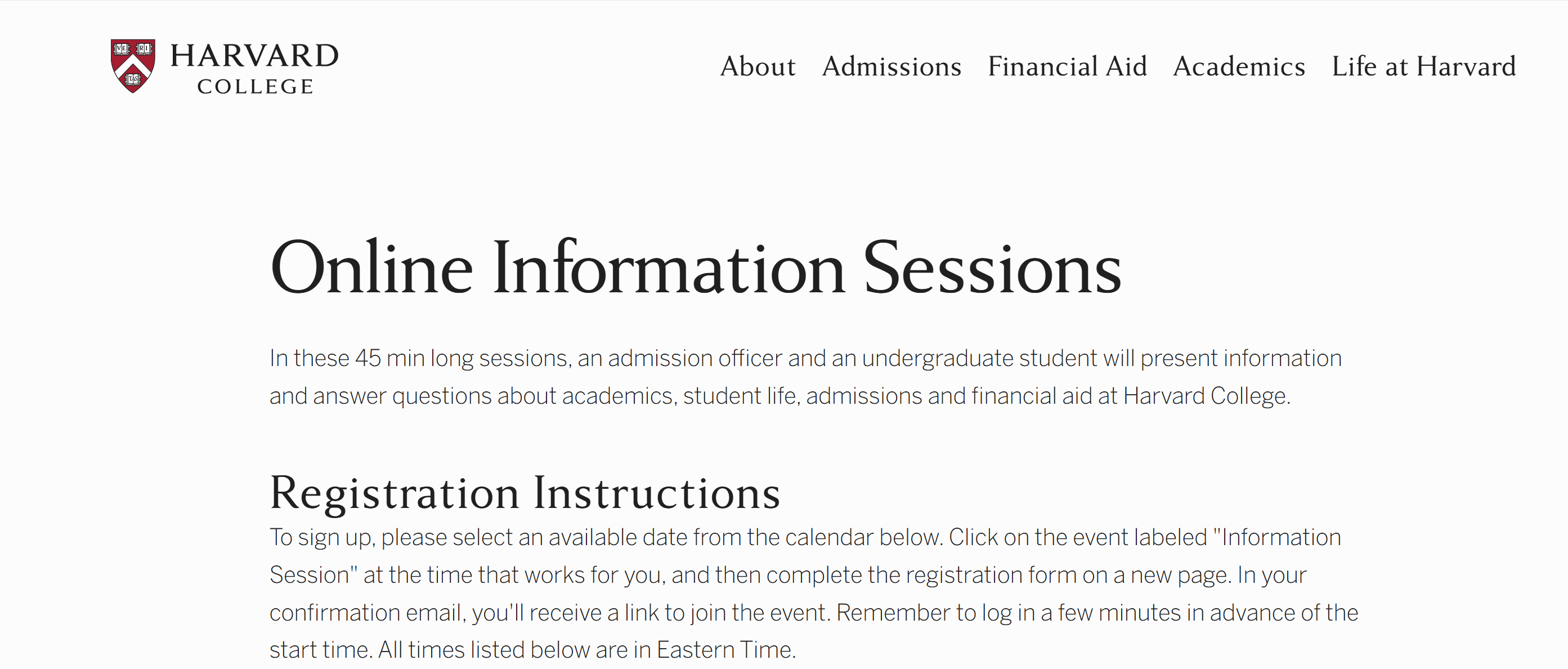
Task: Click the COLLEGE text under the wordmark
Action: (x=255, y=87)
